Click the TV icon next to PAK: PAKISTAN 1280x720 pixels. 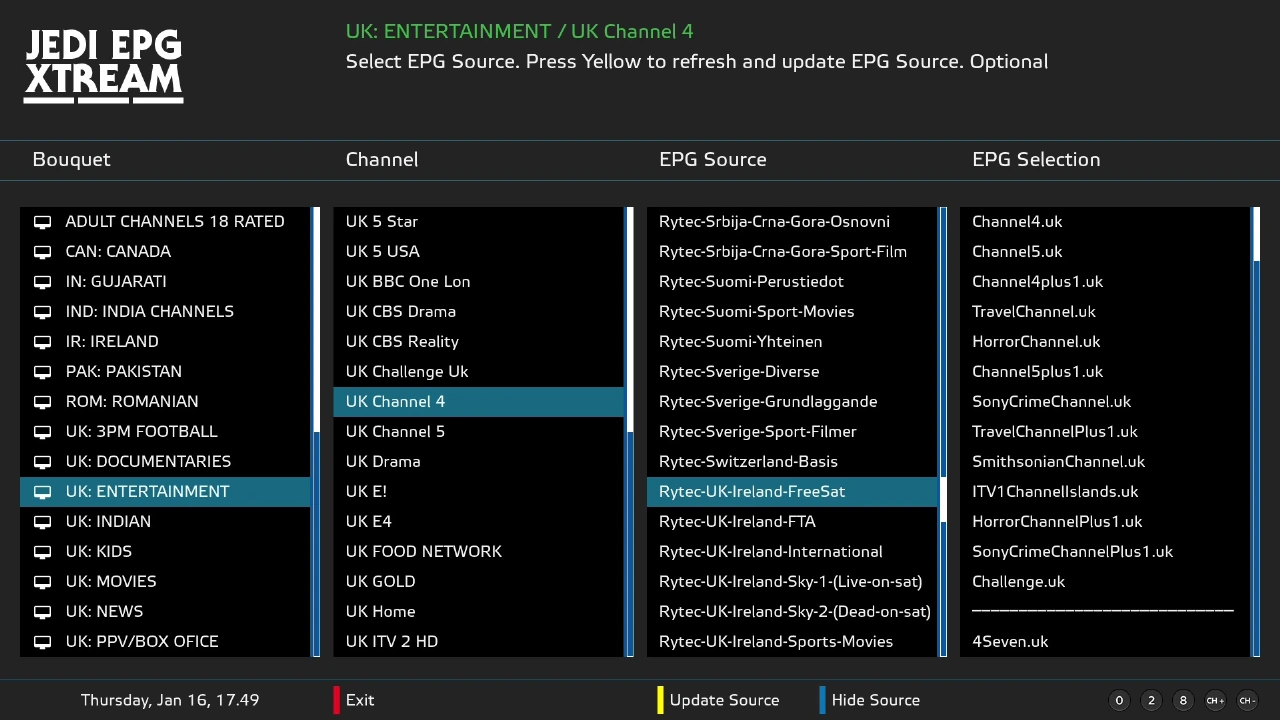[42, 372]
